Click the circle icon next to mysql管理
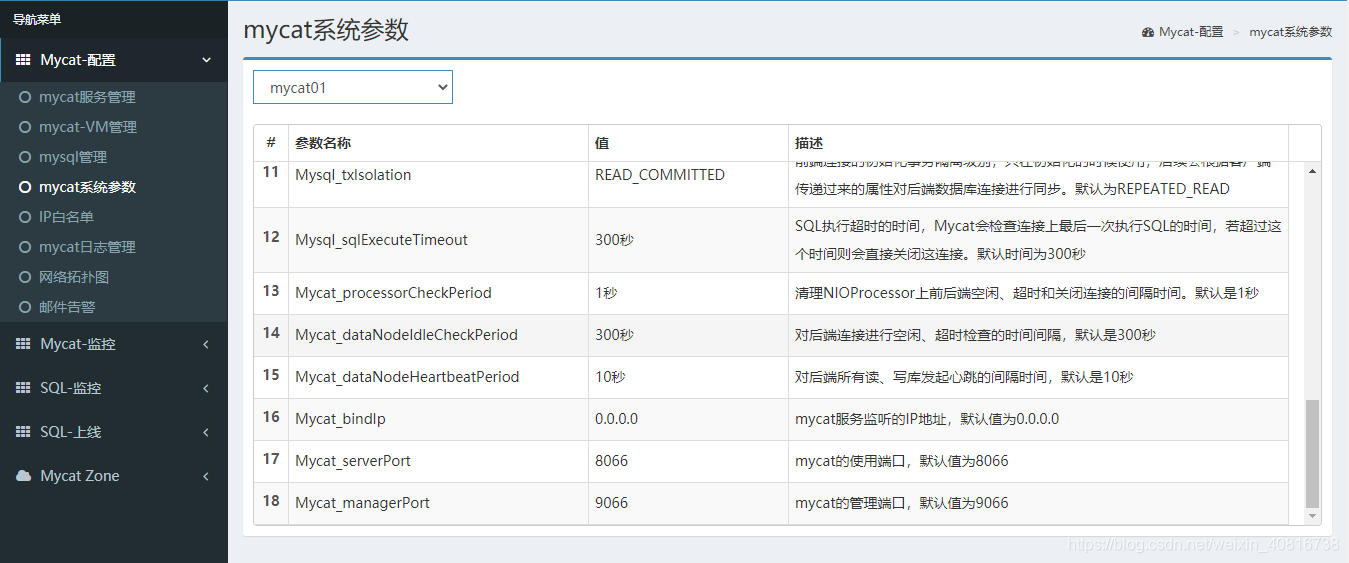 click(25, 157)
